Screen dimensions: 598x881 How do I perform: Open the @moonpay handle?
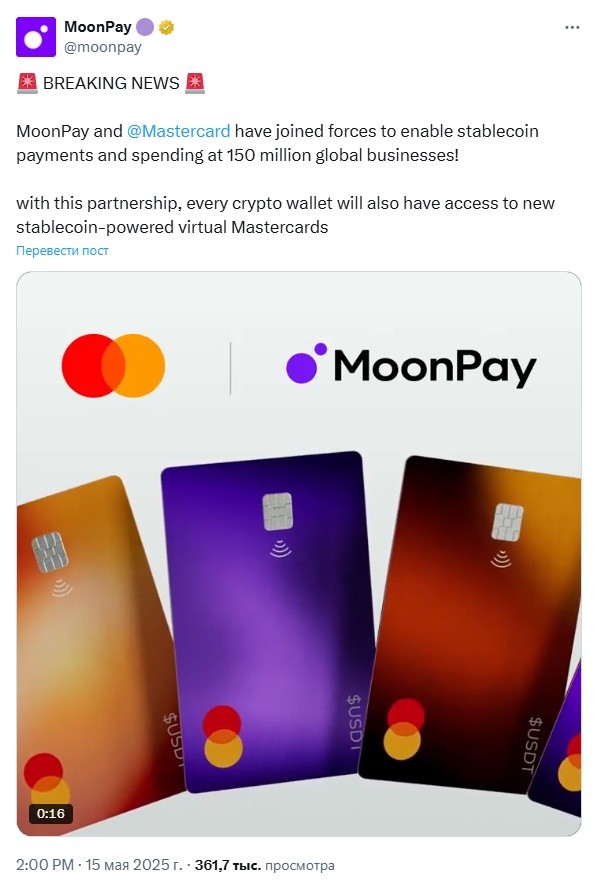[103, 47]
